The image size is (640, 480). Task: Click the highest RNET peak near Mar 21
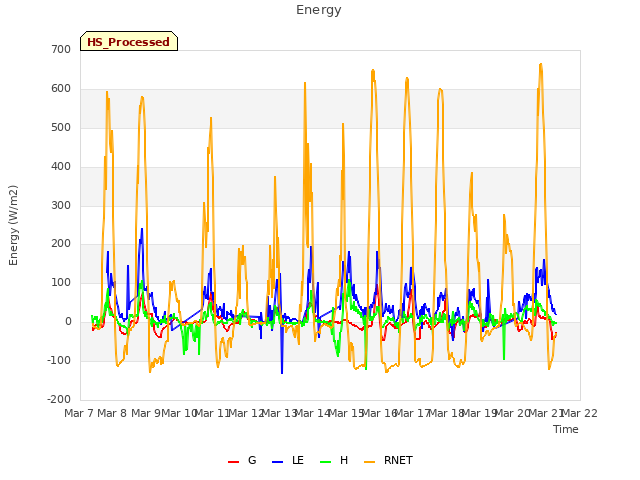point(541,64)
